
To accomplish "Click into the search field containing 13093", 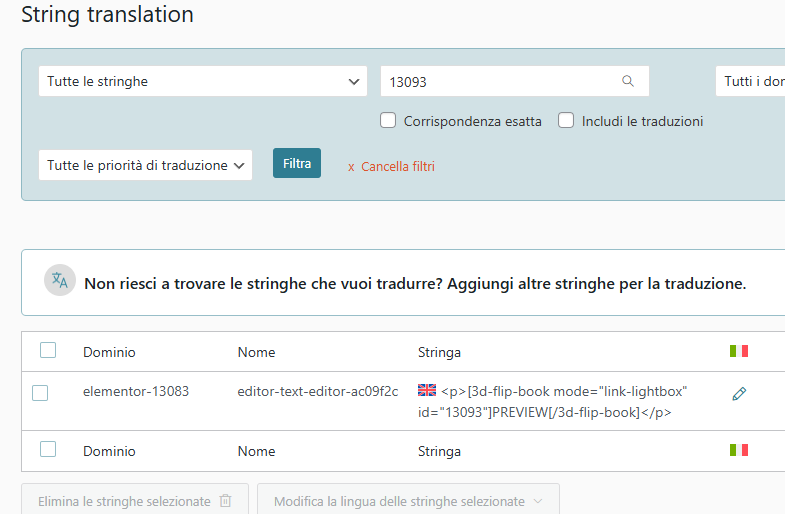I will point(500,82).
